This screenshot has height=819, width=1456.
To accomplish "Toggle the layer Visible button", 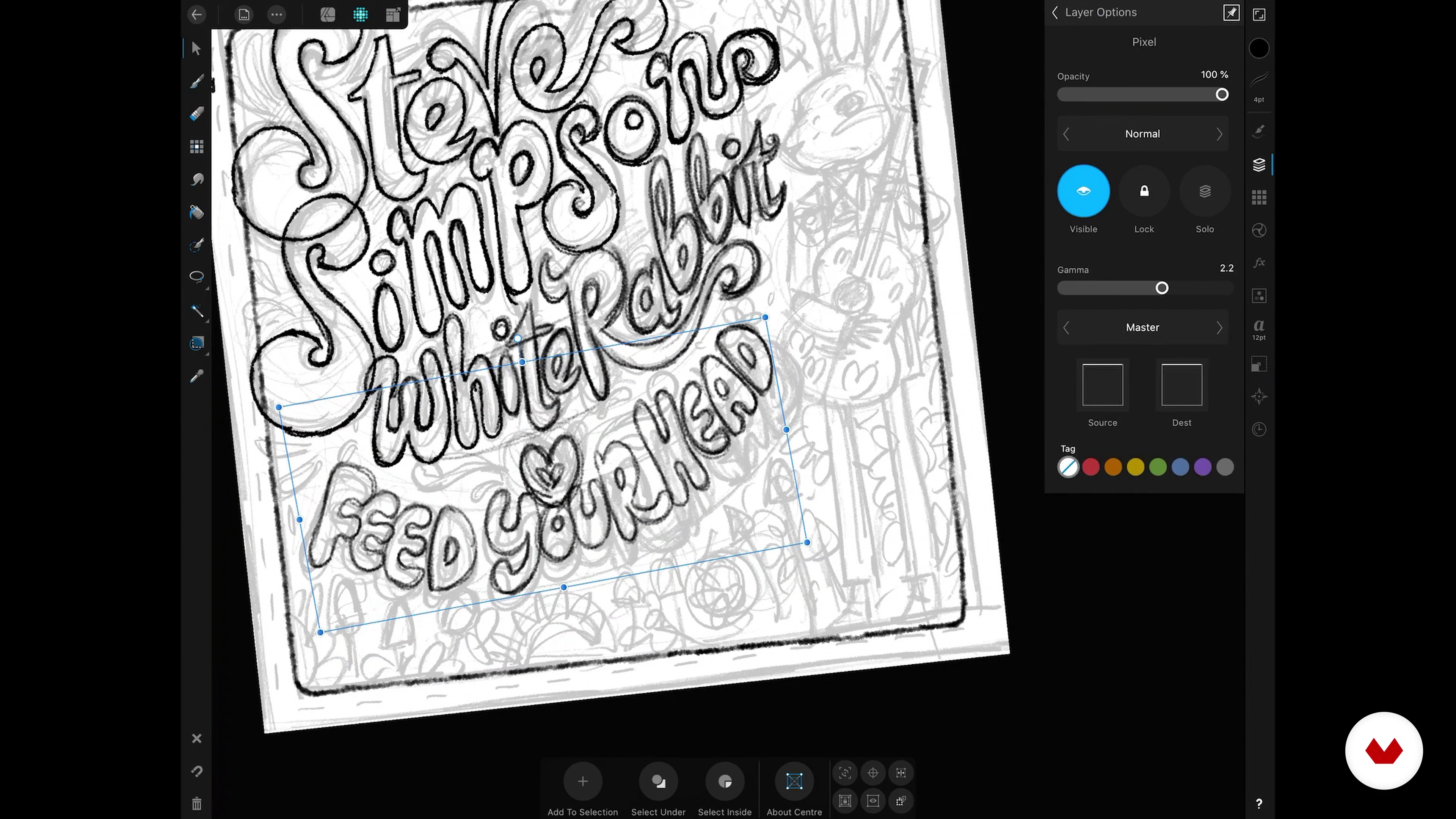I will pyautogui.click(x=1083, y=191).
